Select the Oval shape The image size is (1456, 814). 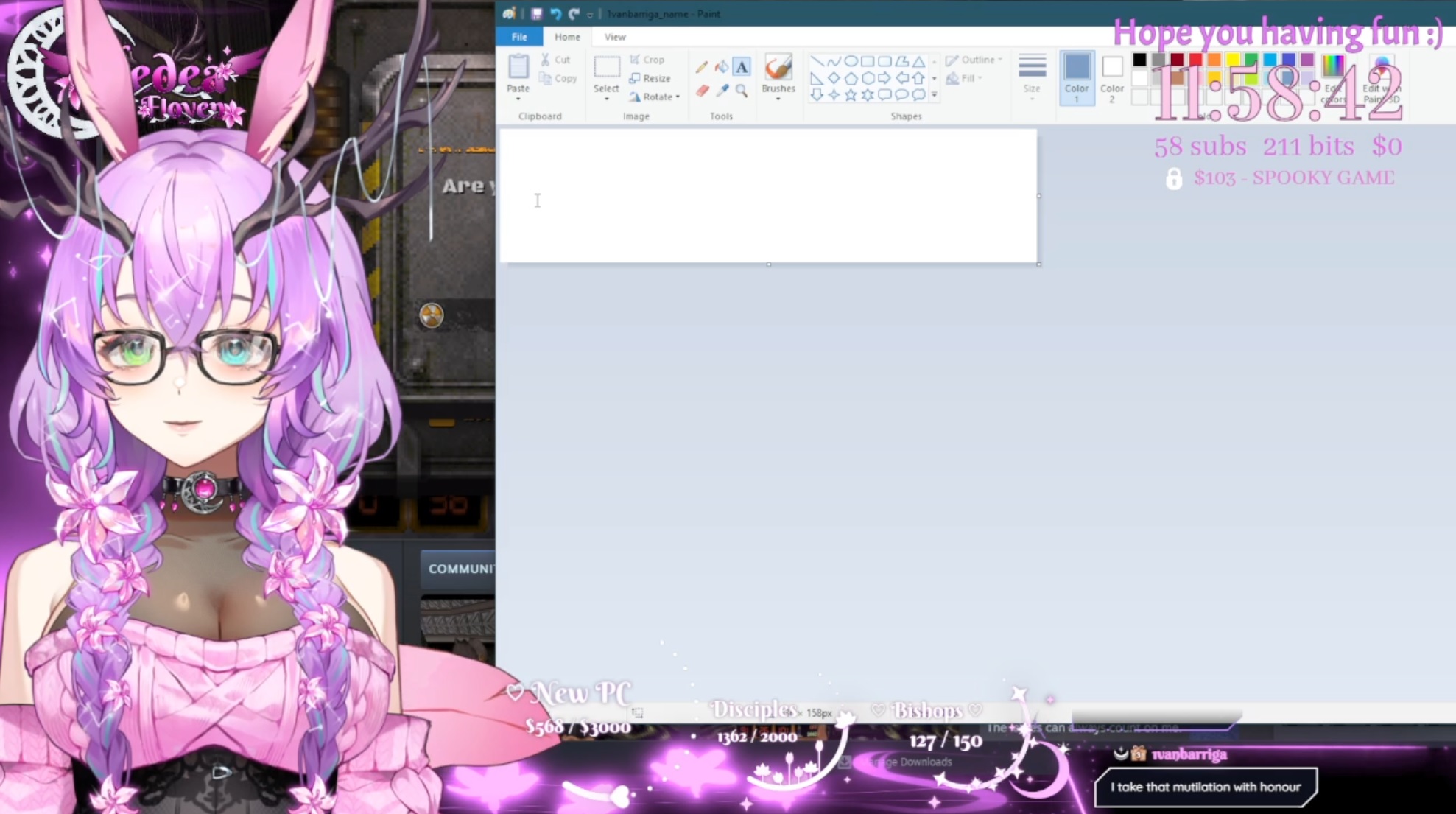[851, 61]
